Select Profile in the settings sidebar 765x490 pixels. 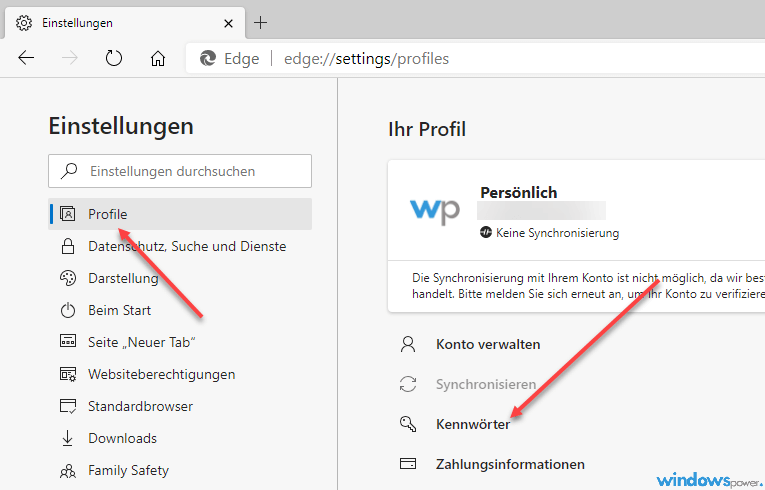[107, 214]
